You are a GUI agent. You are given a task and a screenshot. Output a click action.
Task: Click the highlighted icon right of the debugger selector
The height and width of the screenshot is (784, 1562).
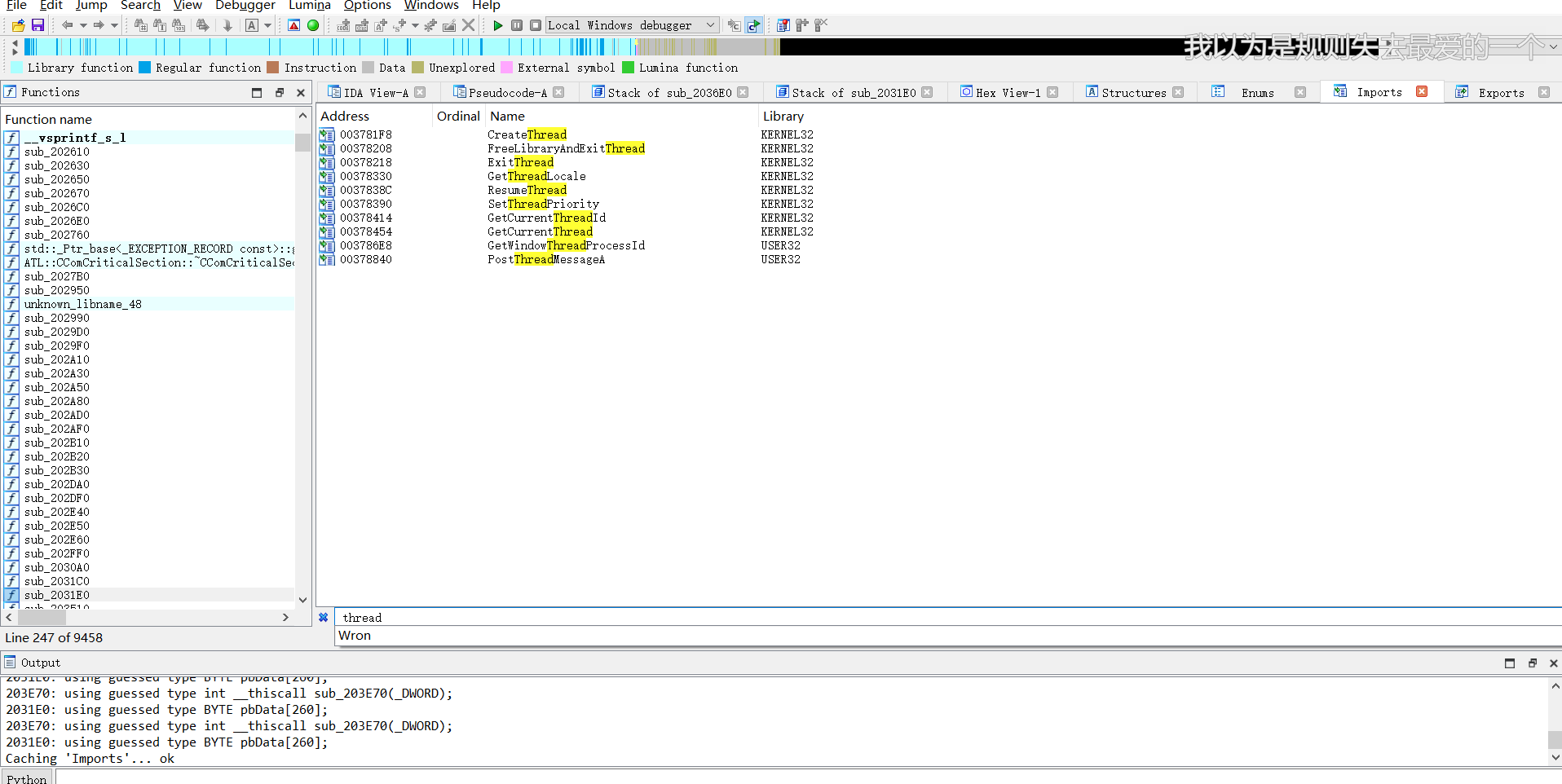(x=754, y=25)
